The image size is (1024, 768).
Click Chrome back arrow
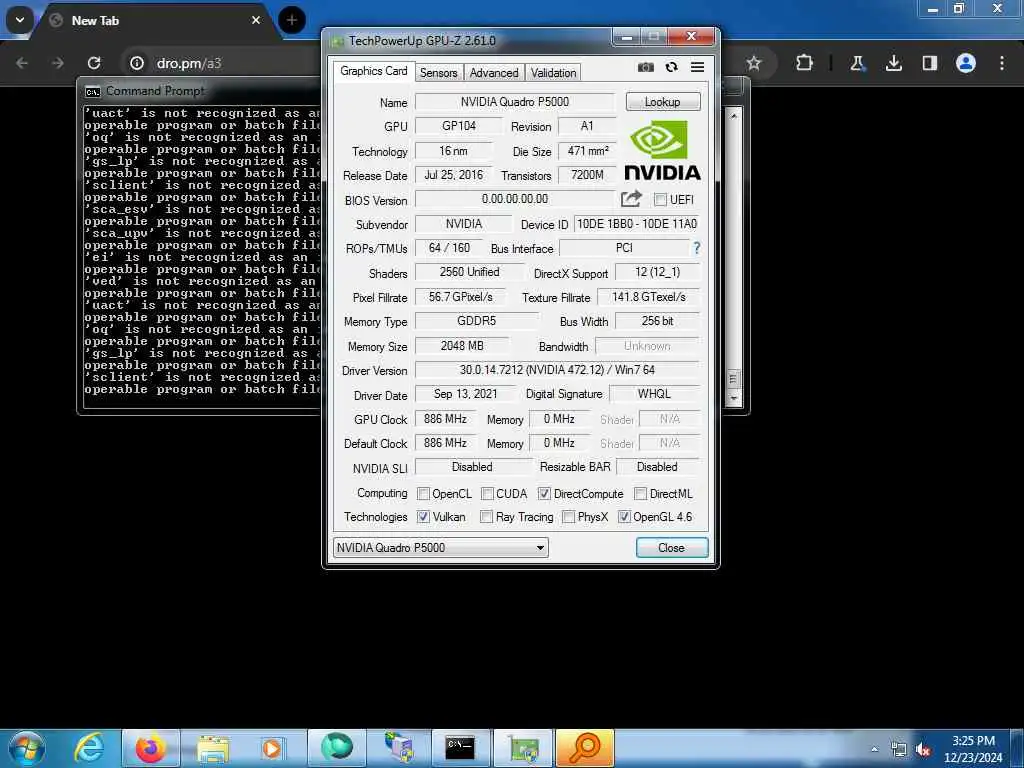[22, 63]
